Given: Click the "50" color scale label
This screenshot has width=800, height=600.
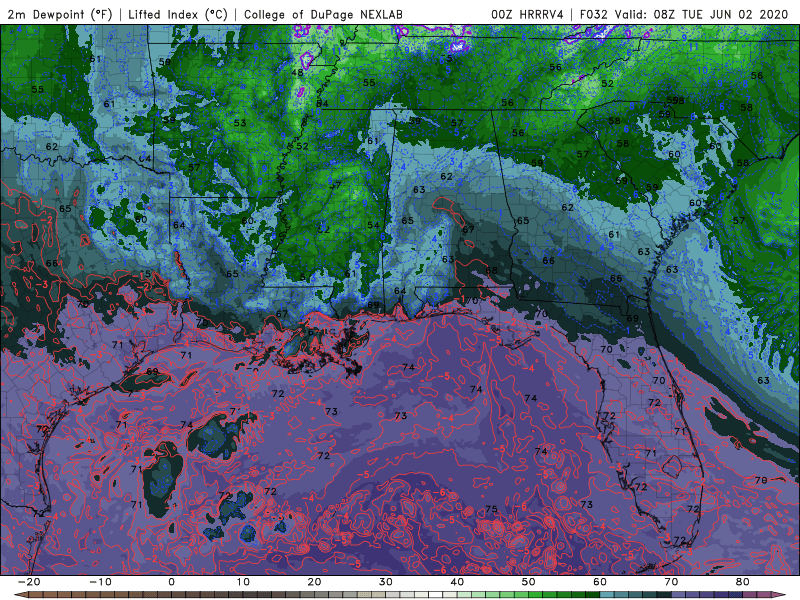Looking at the screenshot, I should [529, 582].
